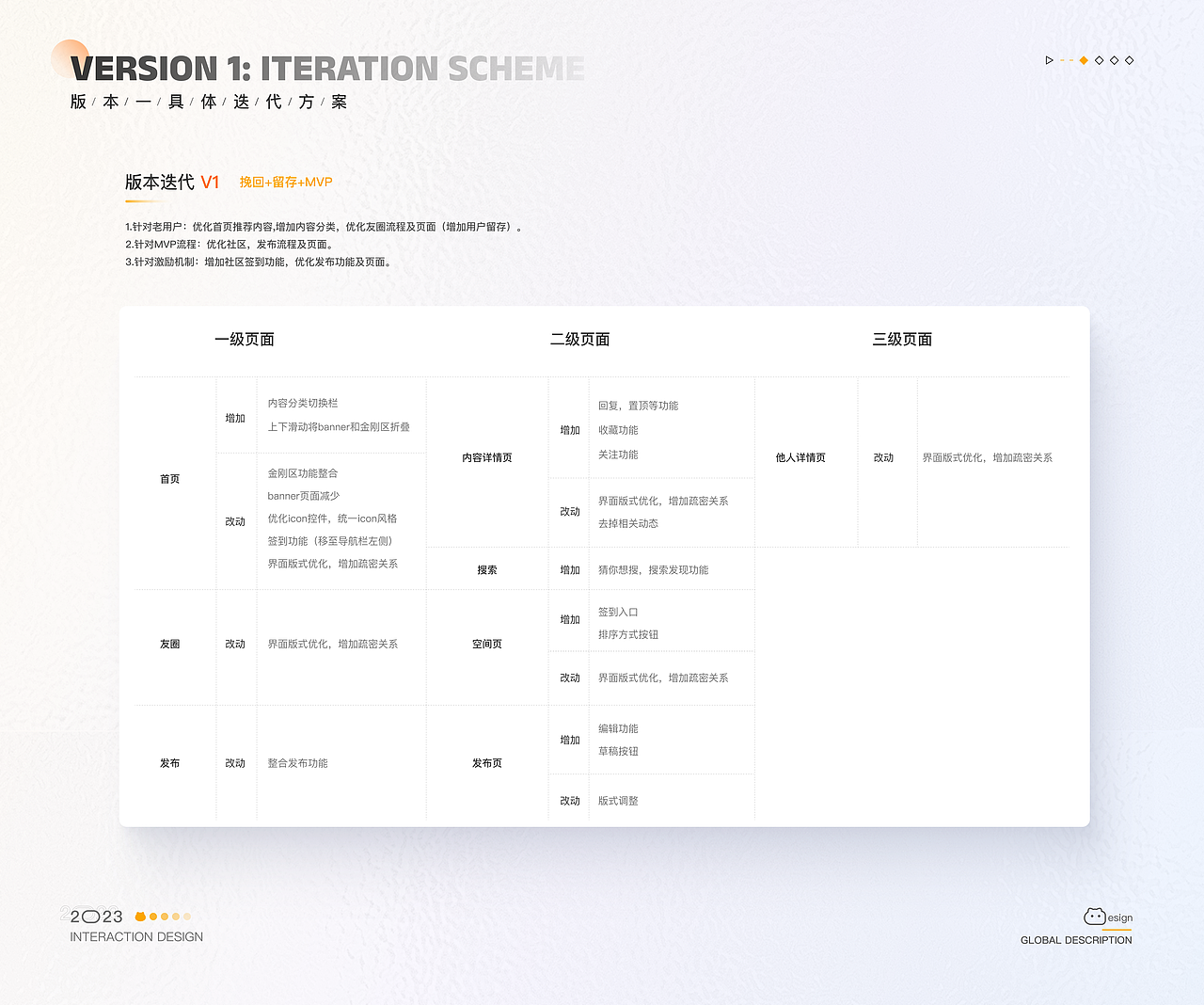Click 增加 label beside 收藏功能
The height and width of the screenshot is (1005, 1204).
coord(570,430)
